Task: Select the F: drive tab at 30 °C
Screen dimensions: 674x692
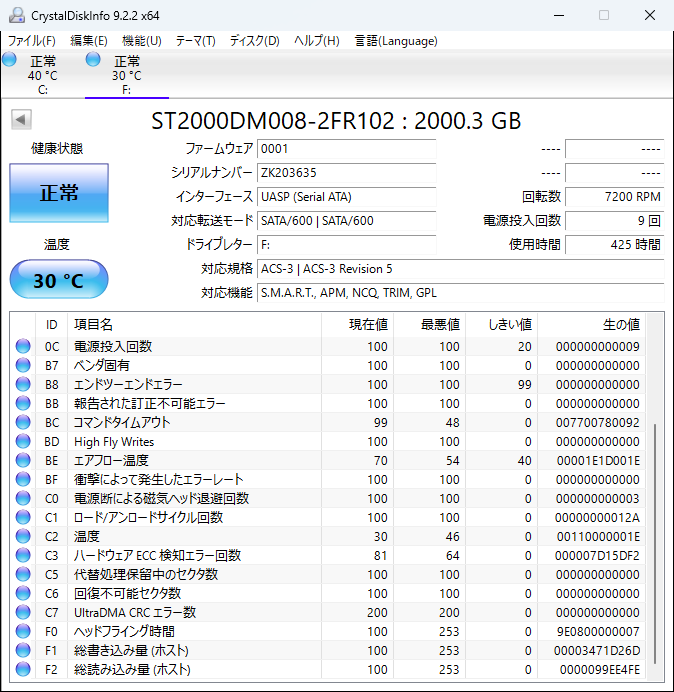Action: 127,75
